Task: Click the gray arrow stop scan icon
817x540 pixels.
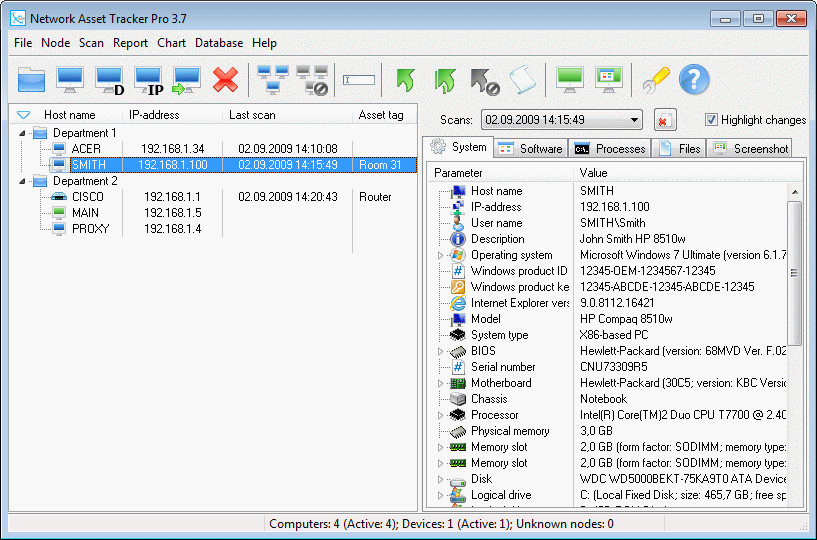Action: [485, 82]
